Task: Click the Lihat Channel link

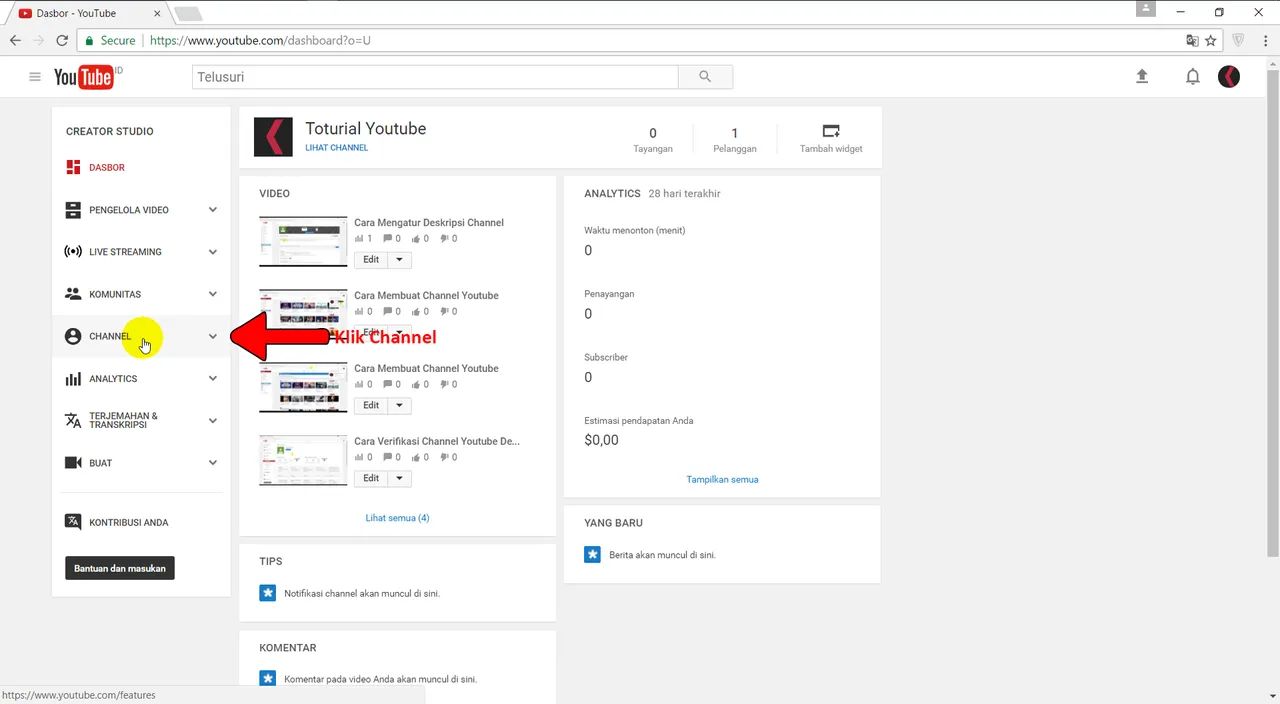Action: click(337, 148)
